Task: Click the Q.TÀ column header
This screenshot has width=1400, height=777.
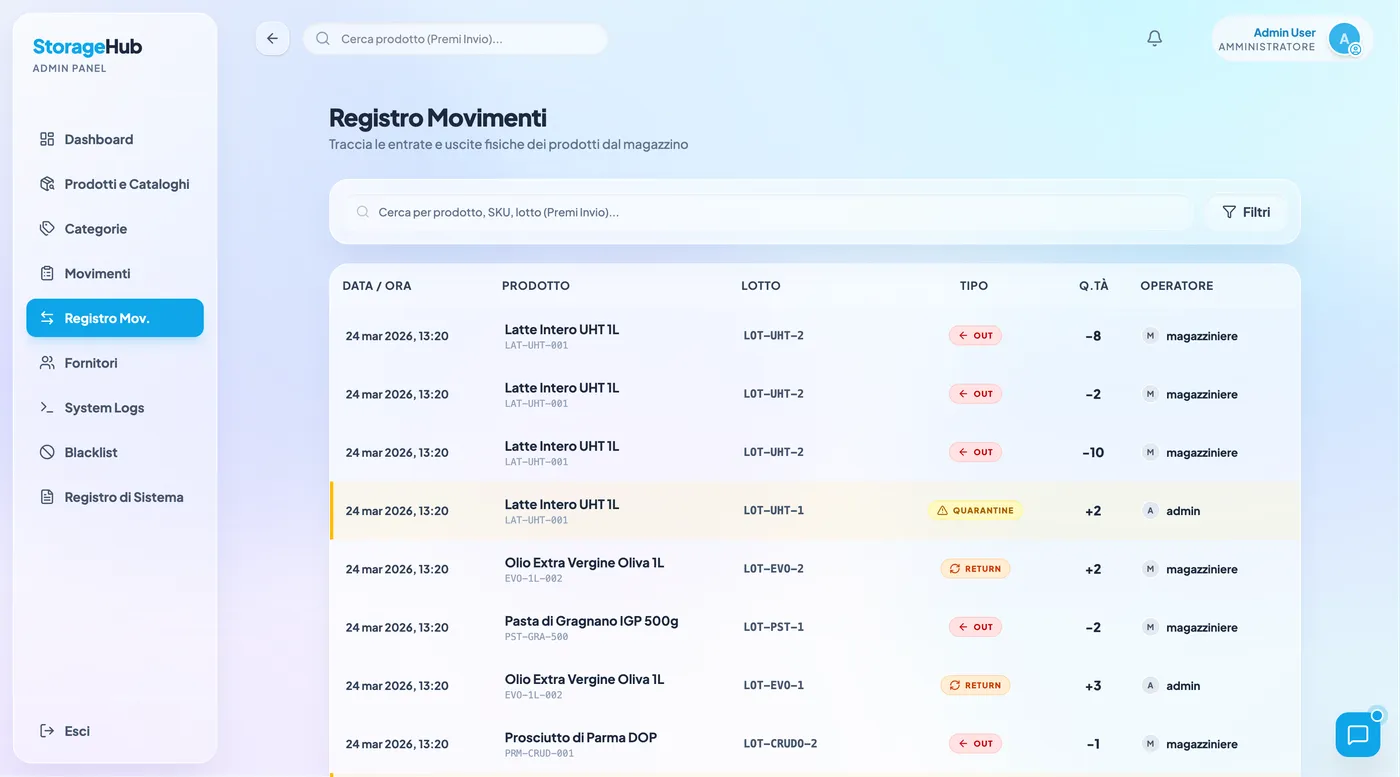Action: click(1094, 286)
